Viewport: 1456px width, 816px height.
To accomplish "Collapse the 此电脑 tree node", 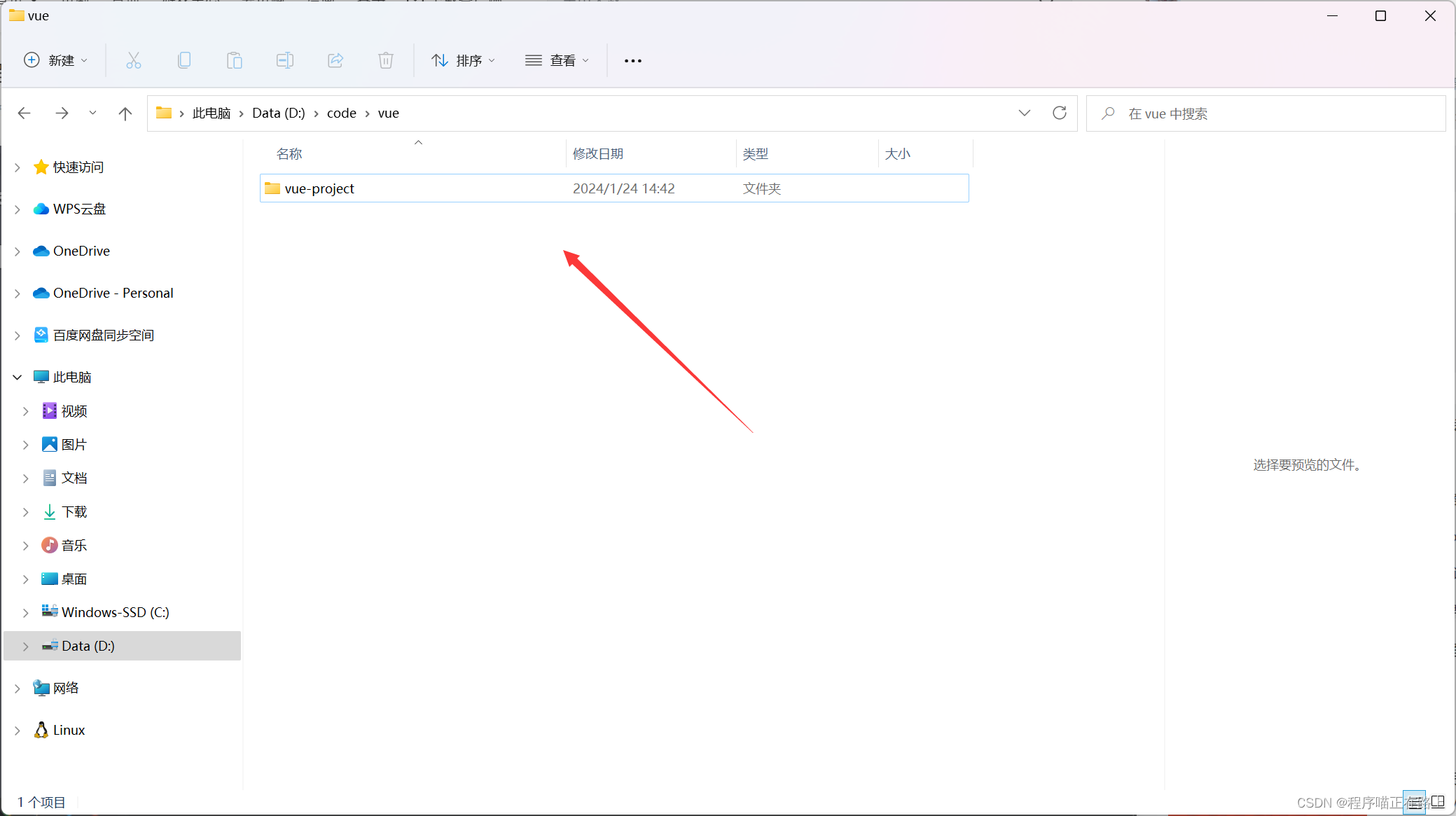I will pos(18,378).
